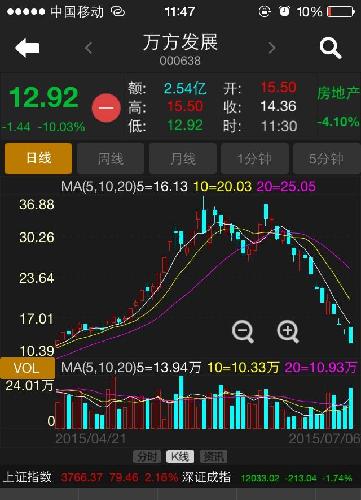
Task: Tap the 上证指数 index ticker
Action: 90,477
